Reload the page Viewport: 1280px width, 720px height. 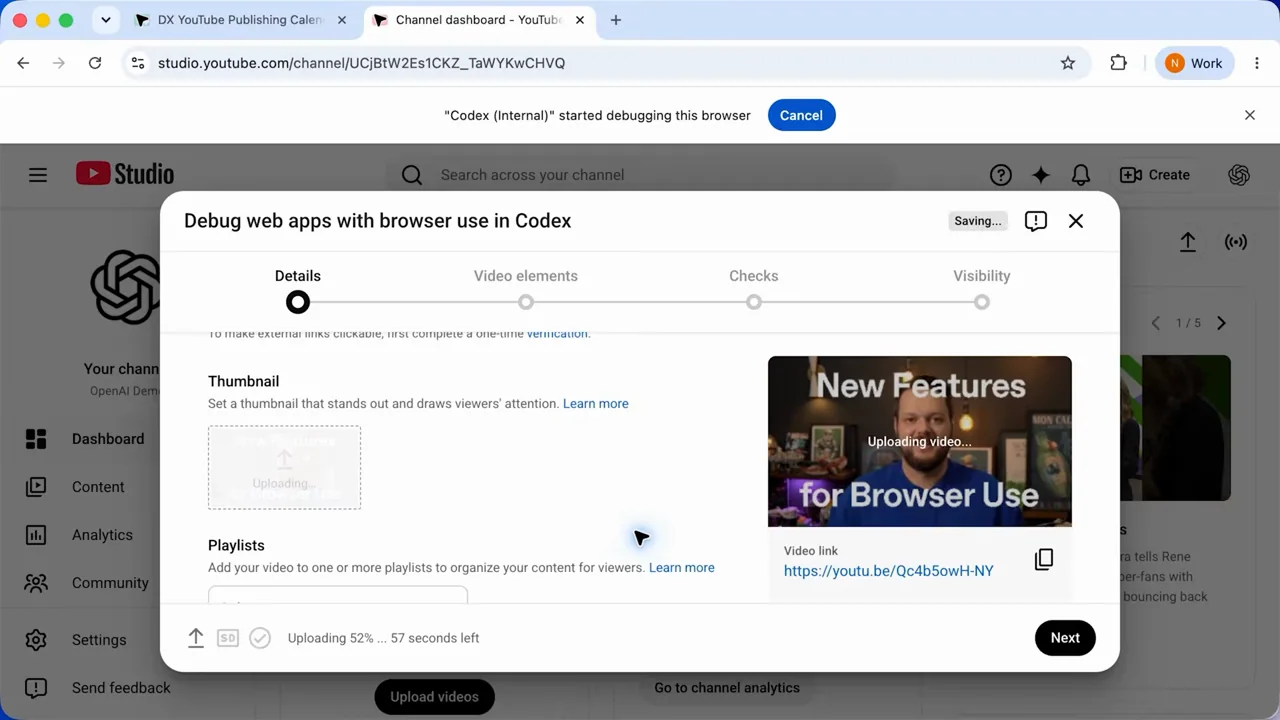(95, 63)
